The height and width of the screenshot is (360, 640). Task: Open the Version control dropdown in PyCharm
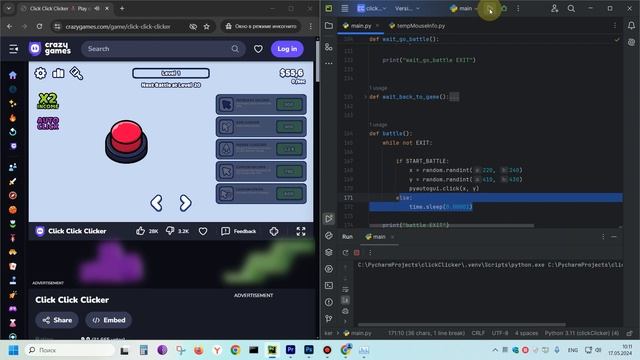point(407,8)
